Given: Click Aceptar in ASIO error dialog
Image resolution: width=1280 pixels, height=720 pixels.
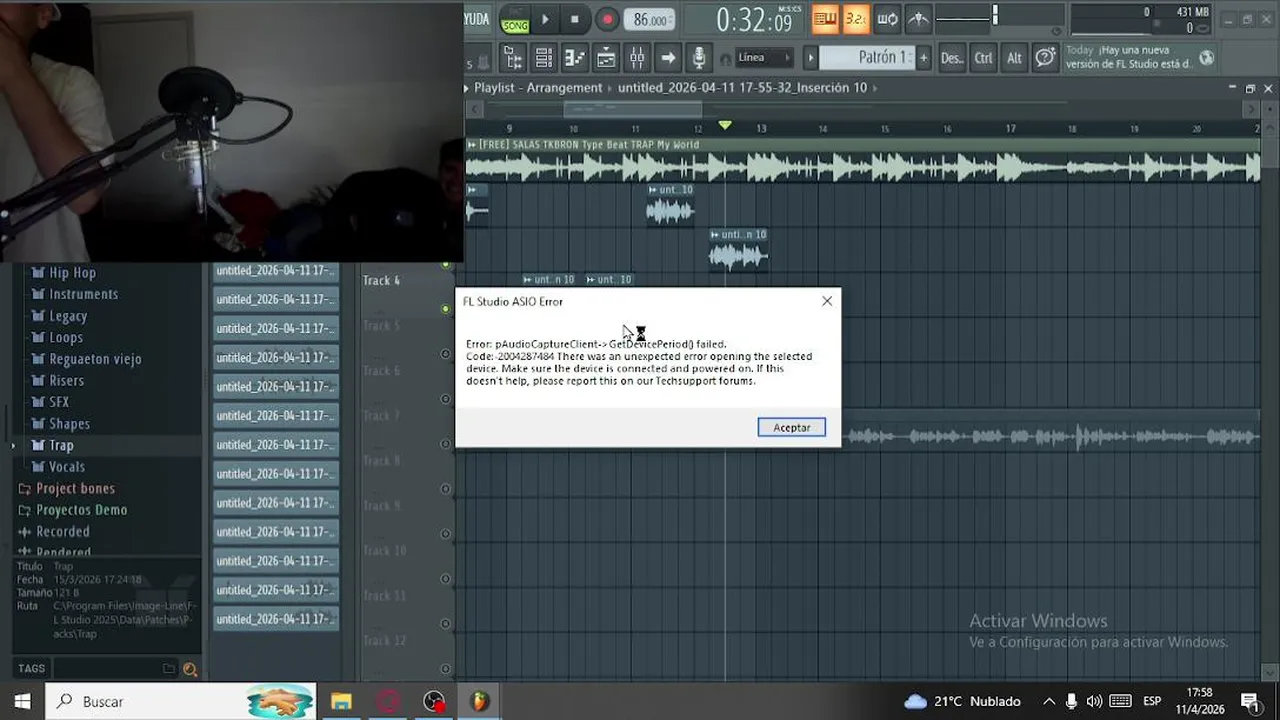Looking at the screenshot, I should coord(792,427).
